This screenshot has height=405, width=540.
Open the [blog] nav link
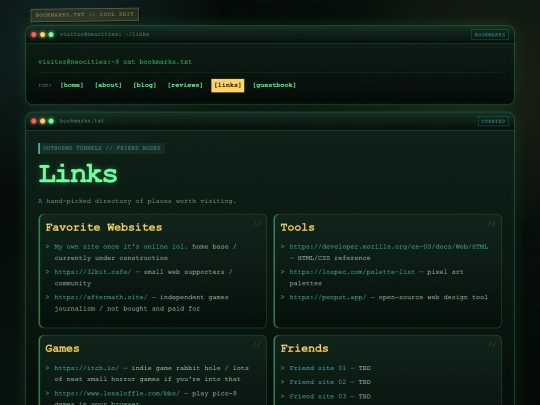tap(145, 85)
